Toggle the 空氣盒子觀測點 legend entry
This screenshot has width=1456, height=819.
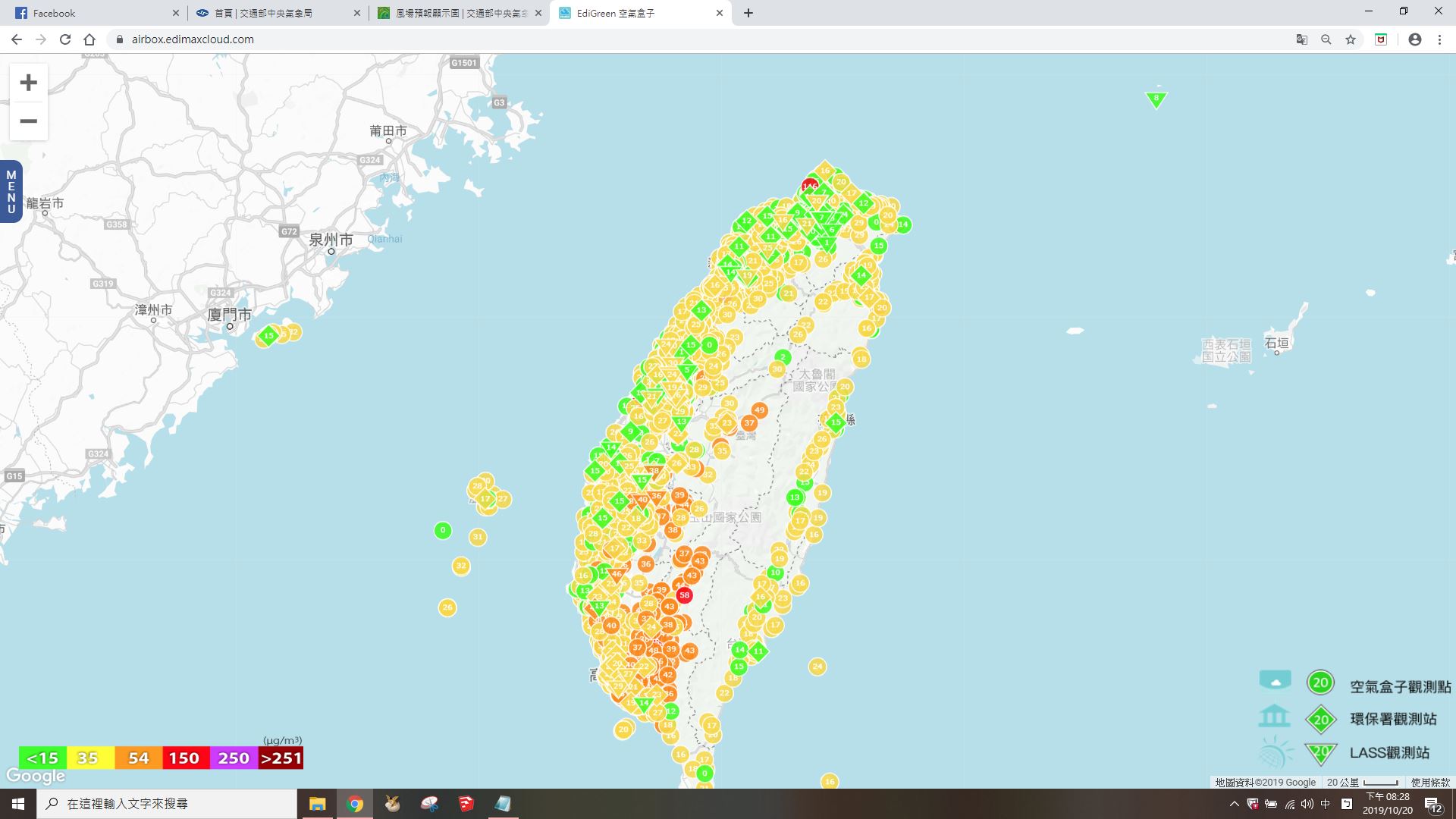point(1354,684)
